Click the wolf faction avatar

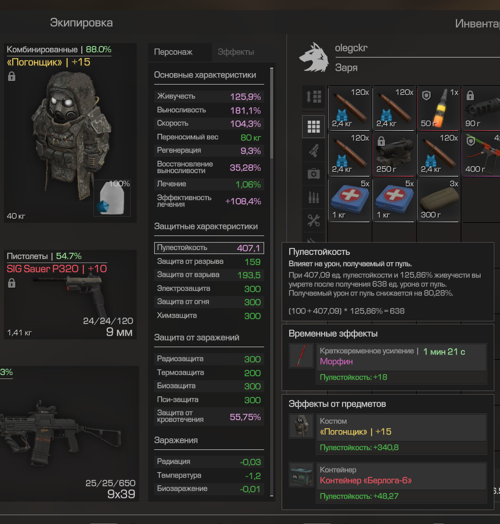[314, 57]
